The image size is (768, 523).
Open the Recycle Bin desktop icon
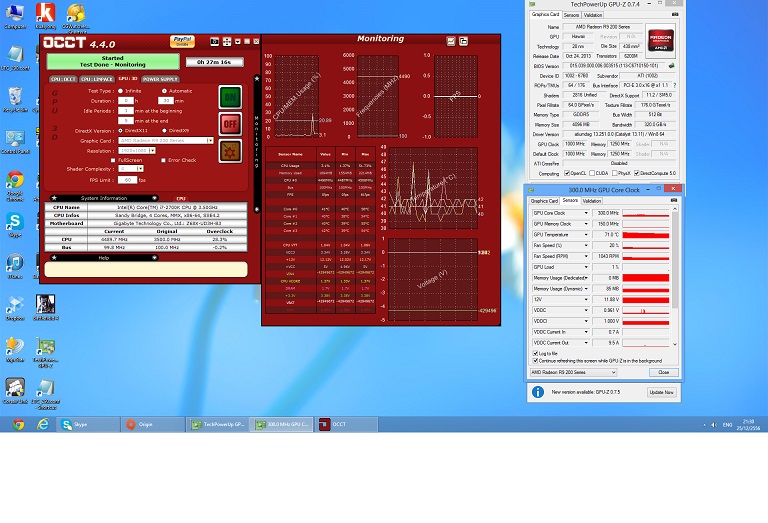[15, 99]
